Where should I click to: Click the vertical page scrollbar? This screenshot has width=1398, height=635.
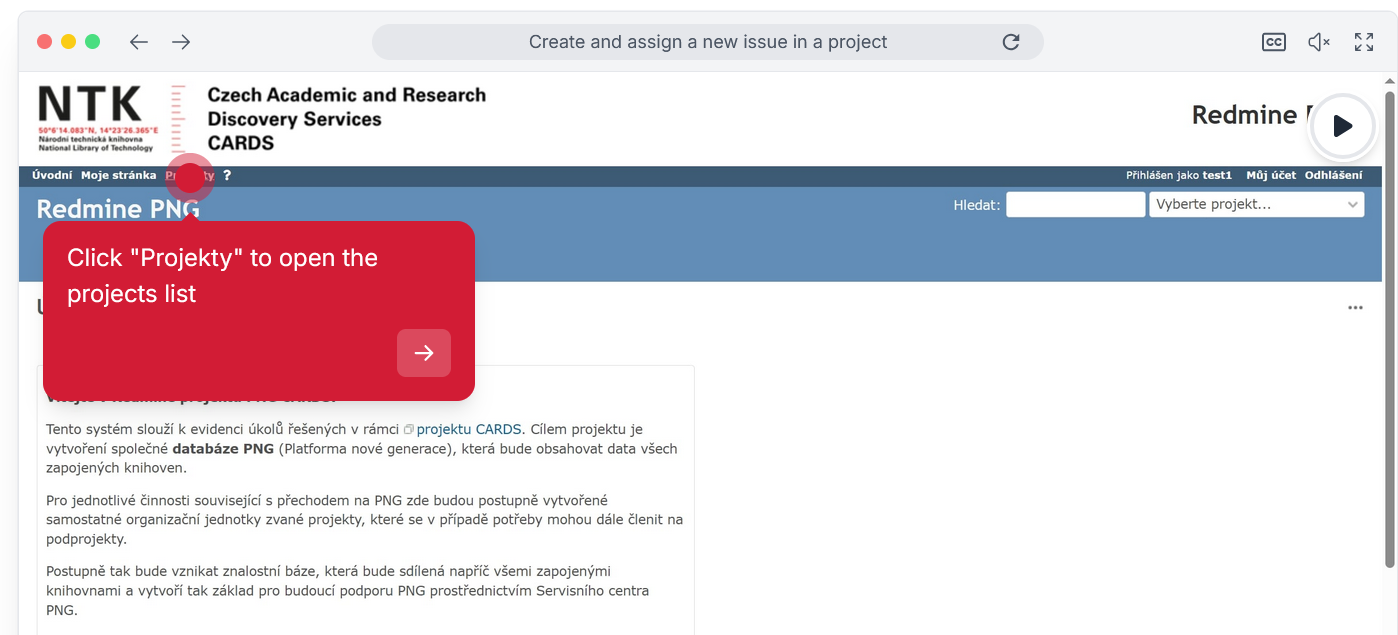pos(1390,330)
